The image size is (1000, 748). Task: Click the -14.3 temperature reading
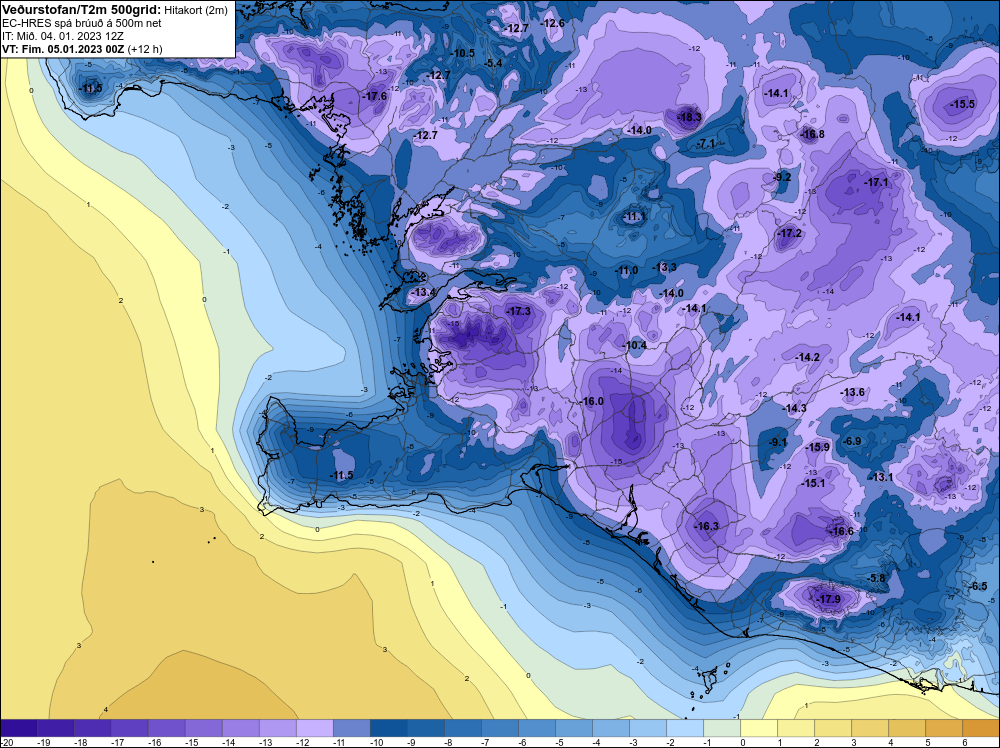(x=794, y=408)
